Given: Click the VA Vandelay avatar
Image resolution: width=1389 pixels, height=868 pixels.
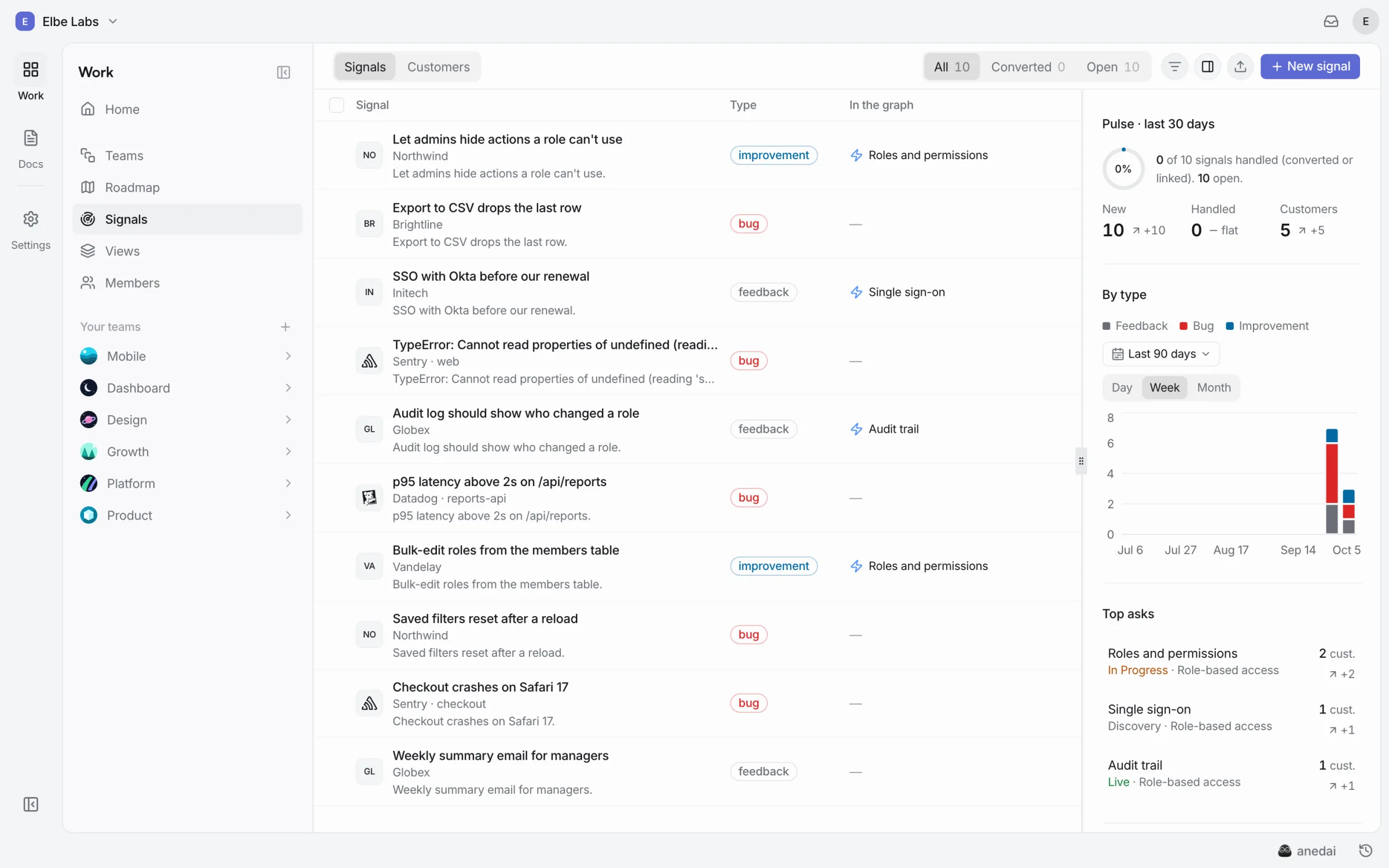Looking at the screenshot, I should [x=369, y=566].
